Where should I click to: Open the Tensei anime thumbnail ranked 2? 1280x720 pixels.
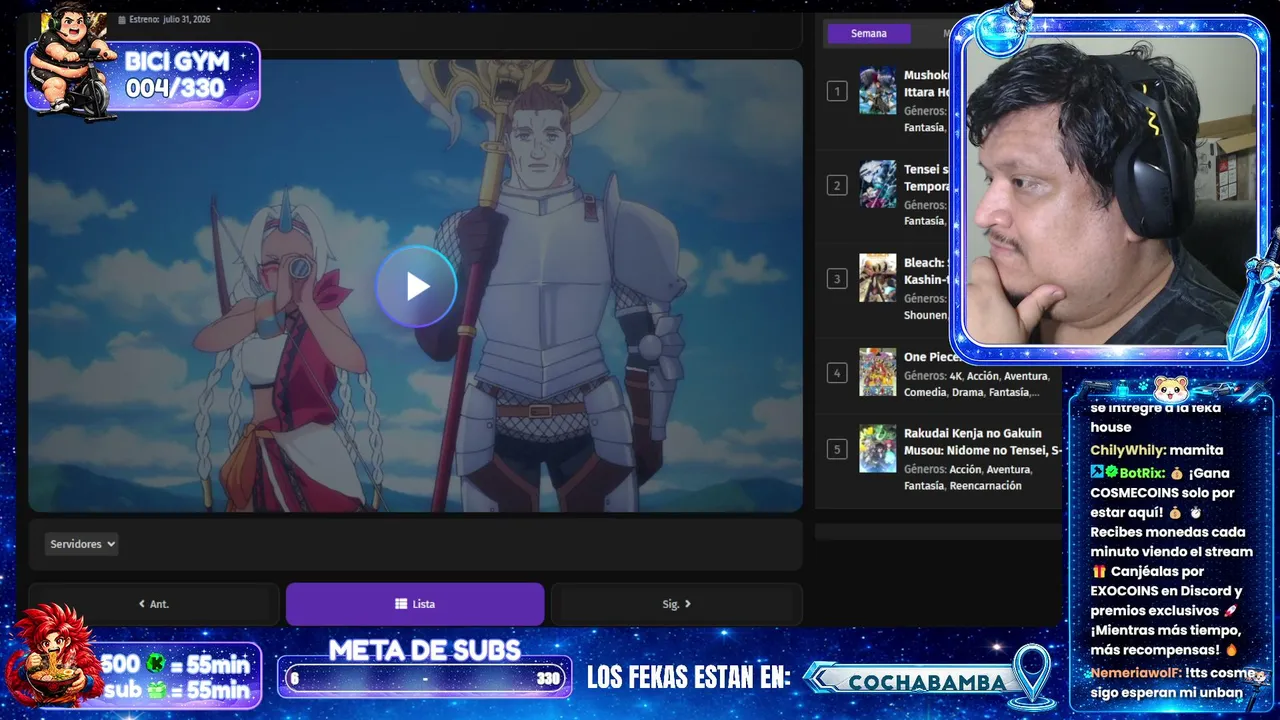[x=878, y=184]
